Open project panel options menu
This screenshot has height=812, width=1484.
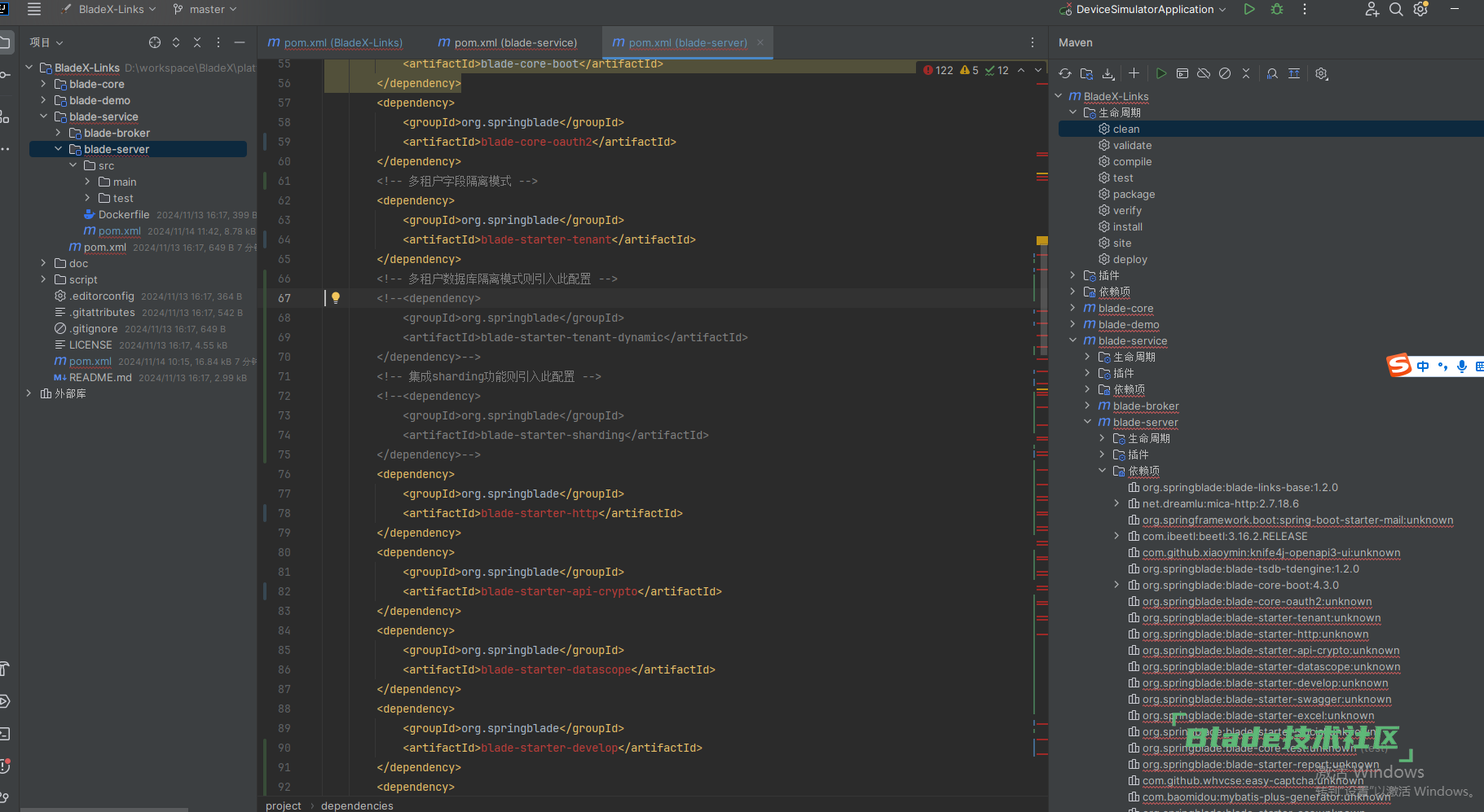pos(218,42)
